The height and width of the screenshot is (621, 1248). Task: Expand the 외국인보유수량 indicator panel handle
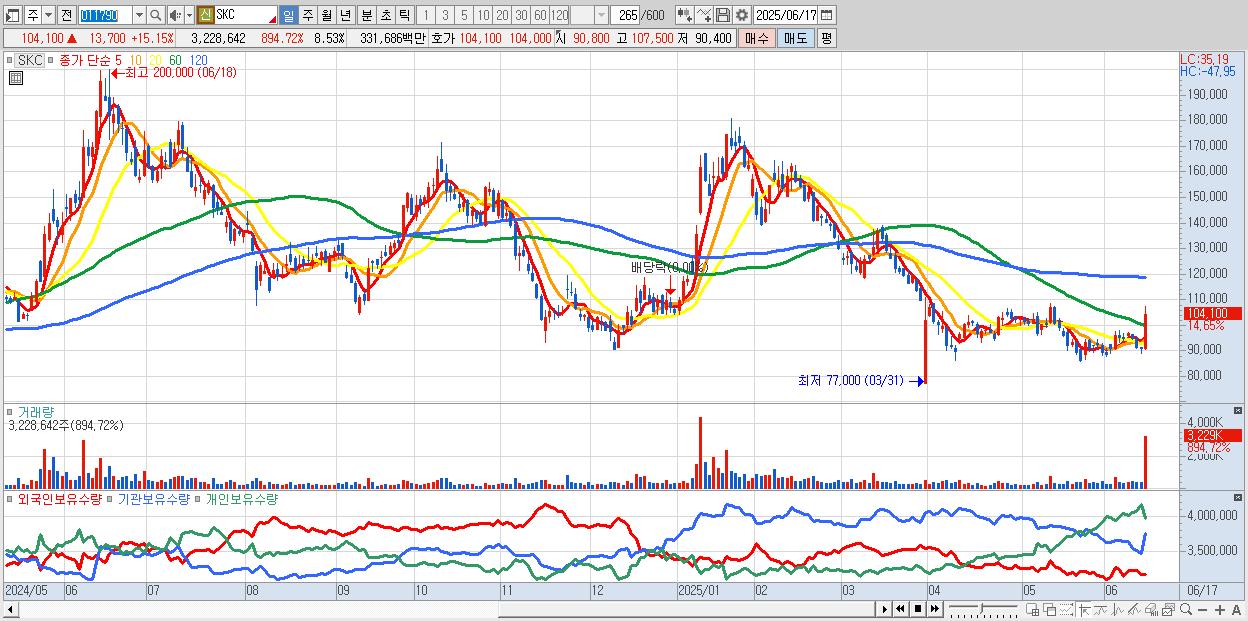(x=11, y=498)
